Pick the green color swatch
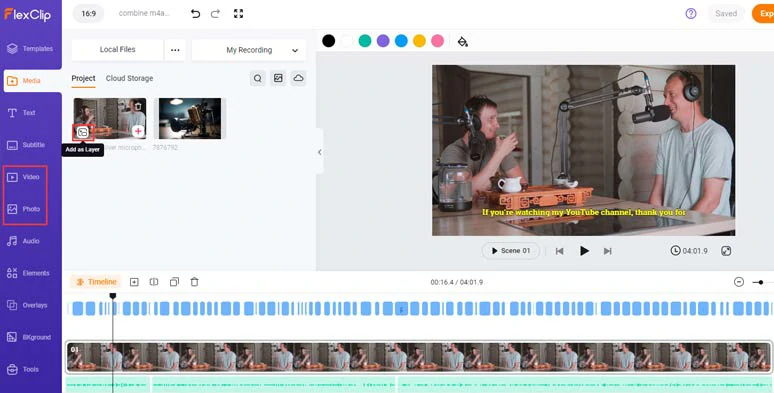Screen dimensions: 774x393 (365, 41)
